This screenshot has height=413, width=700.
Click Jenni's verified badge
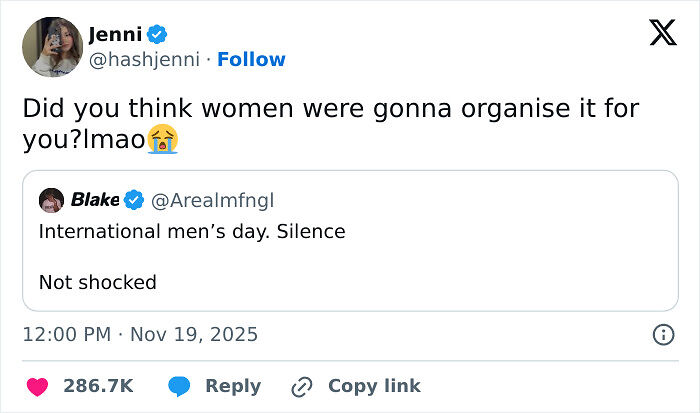pyautogui.click(x=157, y=34)
